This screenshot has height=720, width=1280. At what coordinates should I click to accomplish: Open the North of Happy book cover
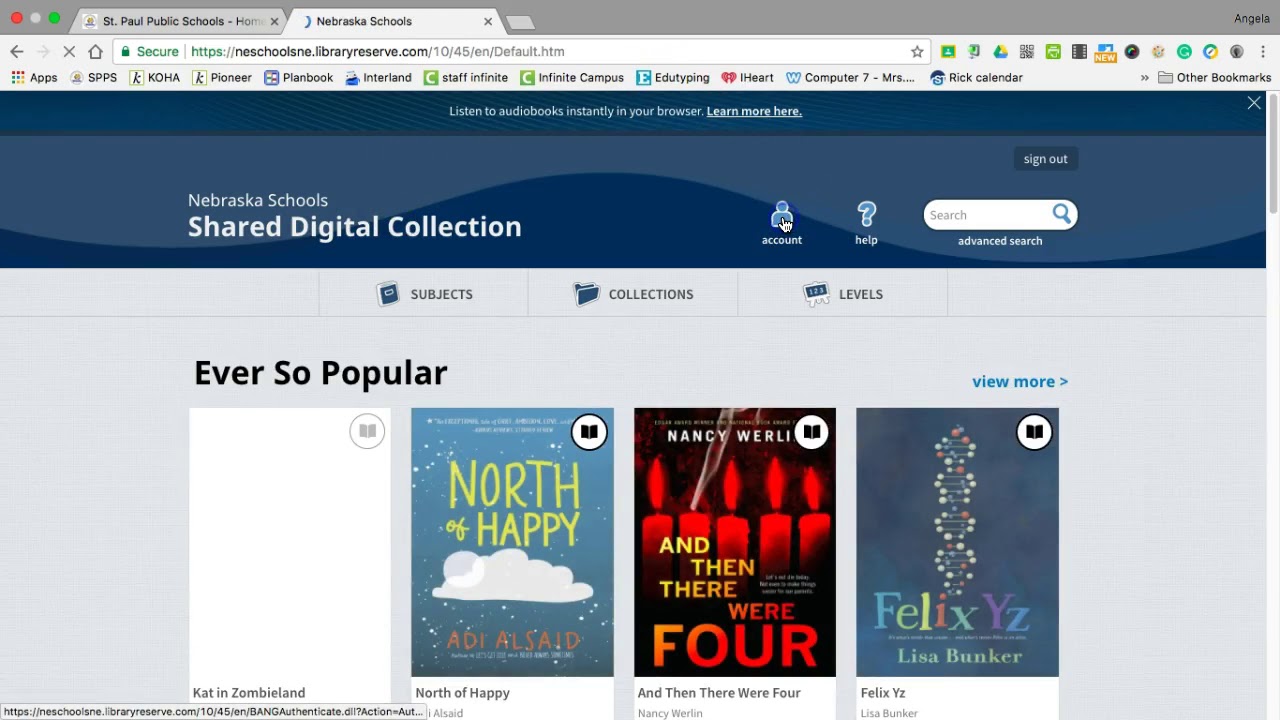[512, 542]
